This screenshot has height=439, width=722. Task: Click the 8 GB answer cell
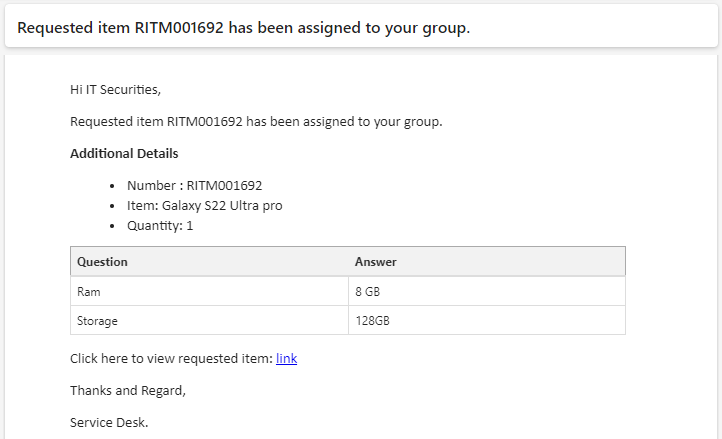coord(487,291)
